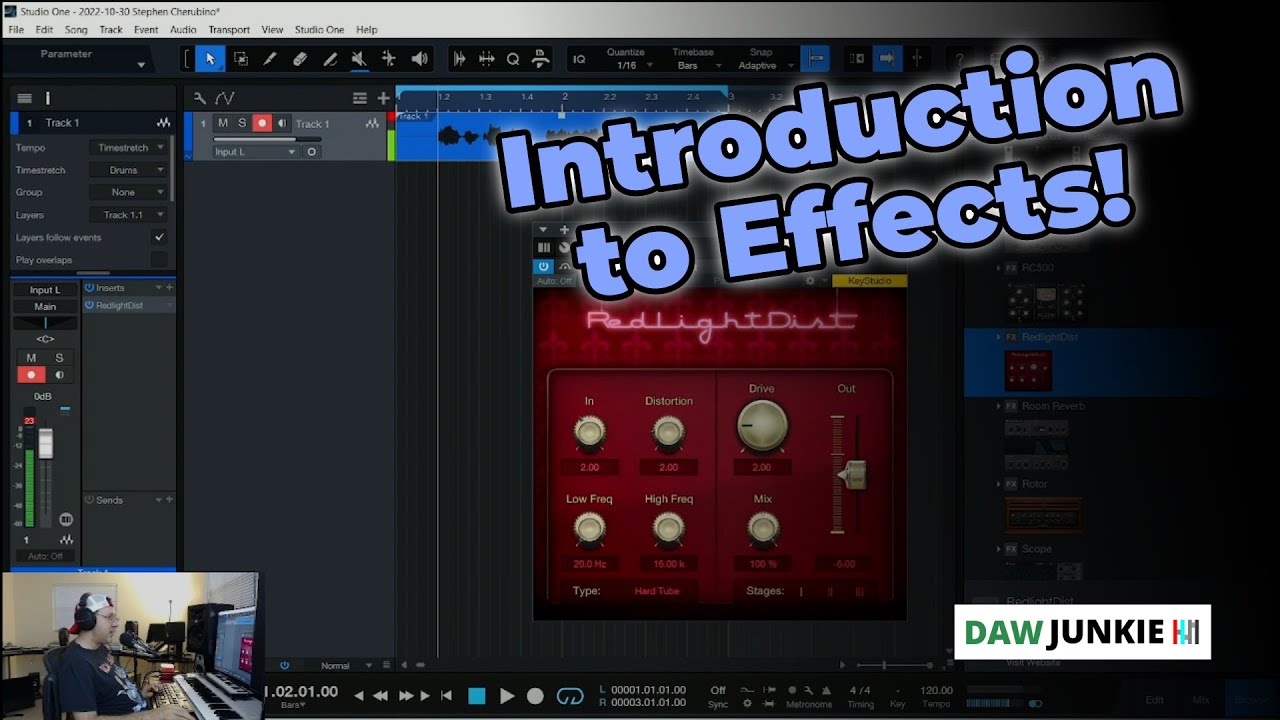Open the Song menu
Viewport: 1280px width, 720px height.
point(76,30)
